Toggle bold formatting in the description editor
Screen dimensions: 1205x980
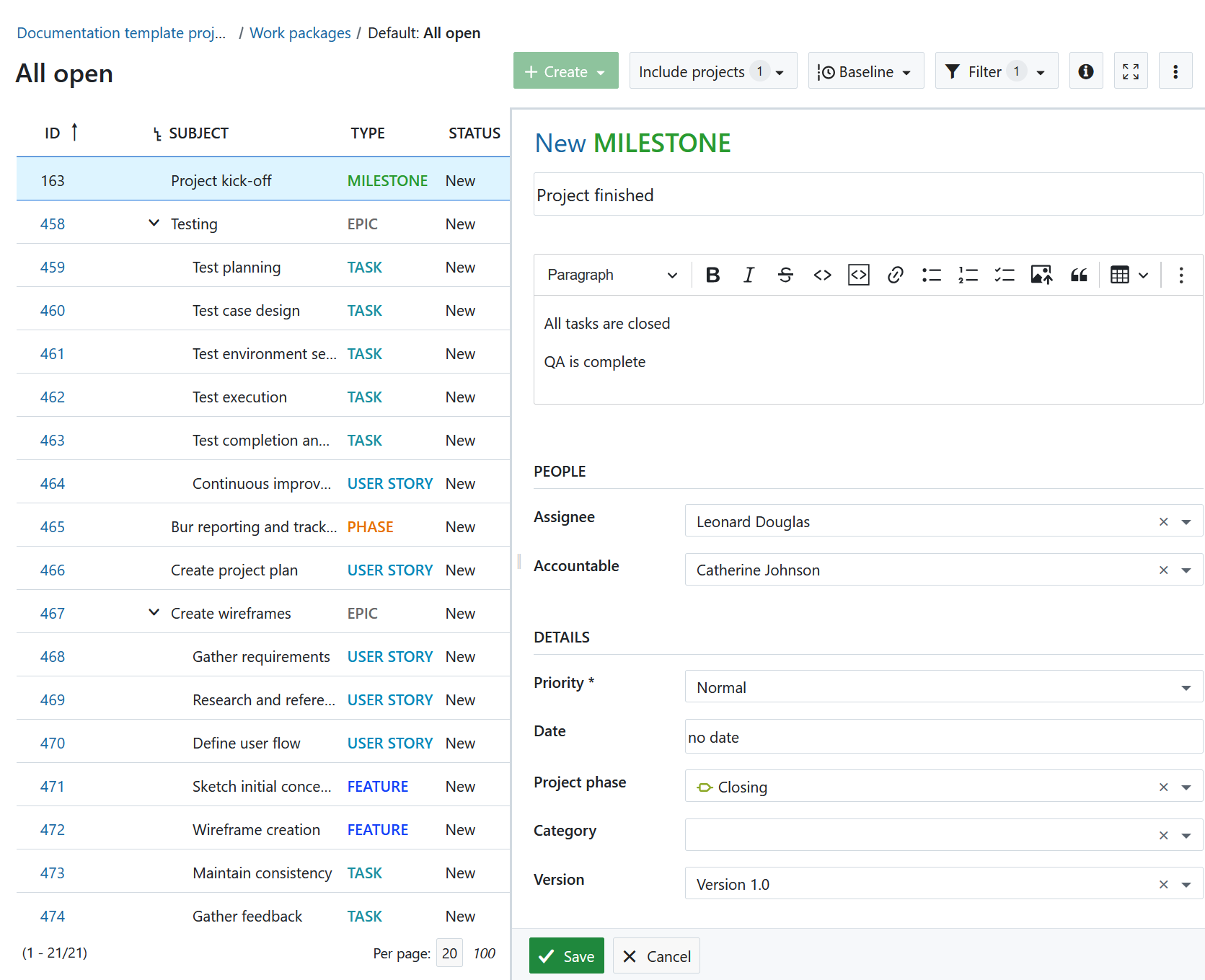(x=712, y=275)
